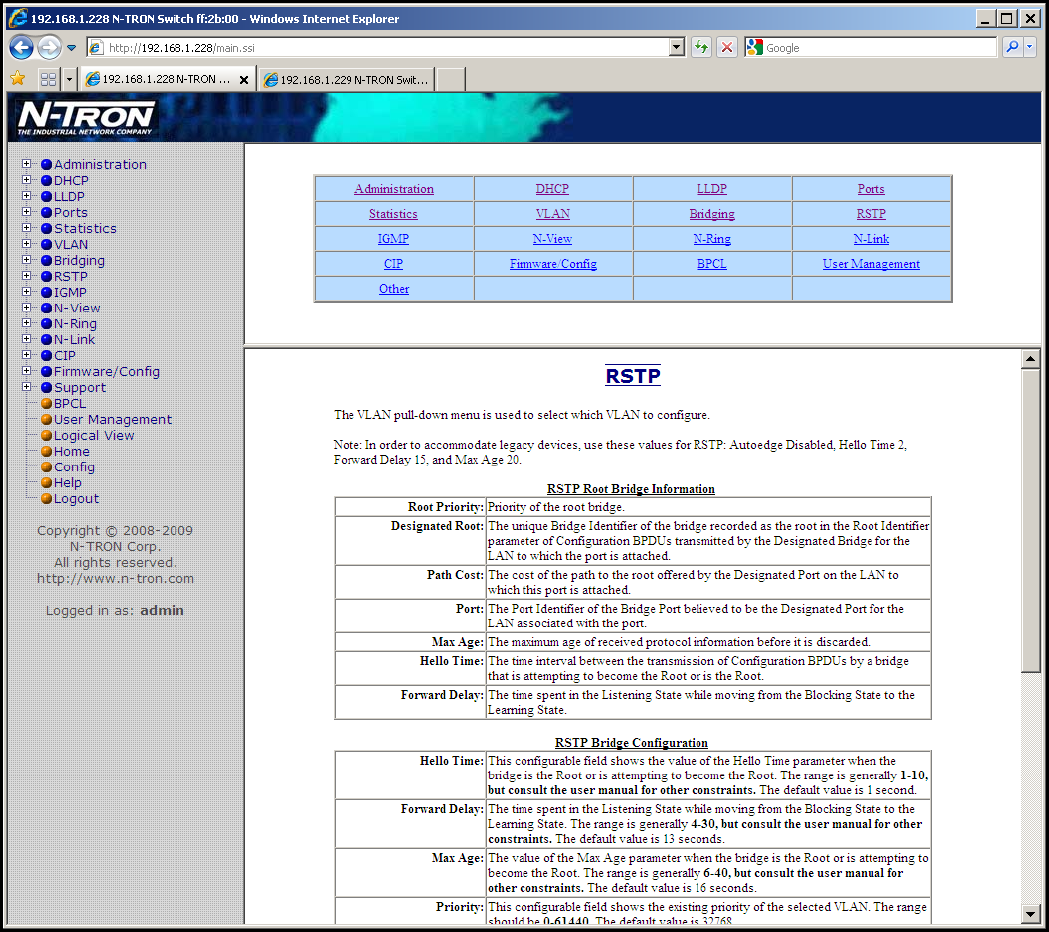Viewport: 1049px width, 932px height.
Task: Select Logout in the sidebar tree
Action: (x=76, y=499)
